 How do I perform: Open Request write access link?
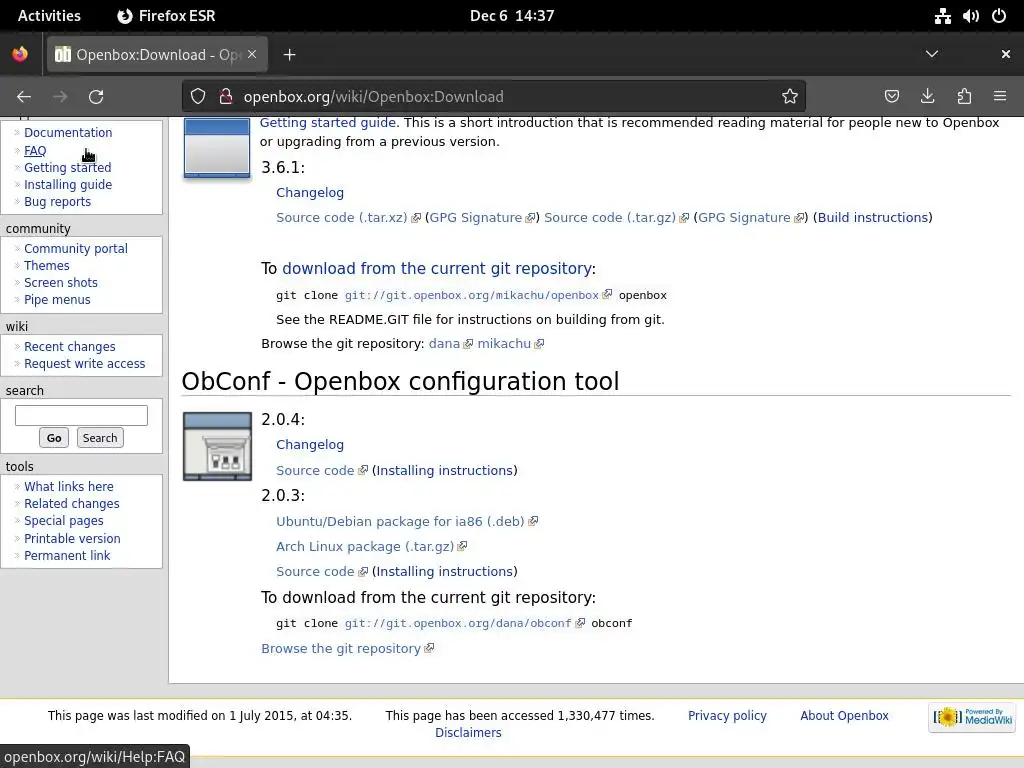click(85, 364)
